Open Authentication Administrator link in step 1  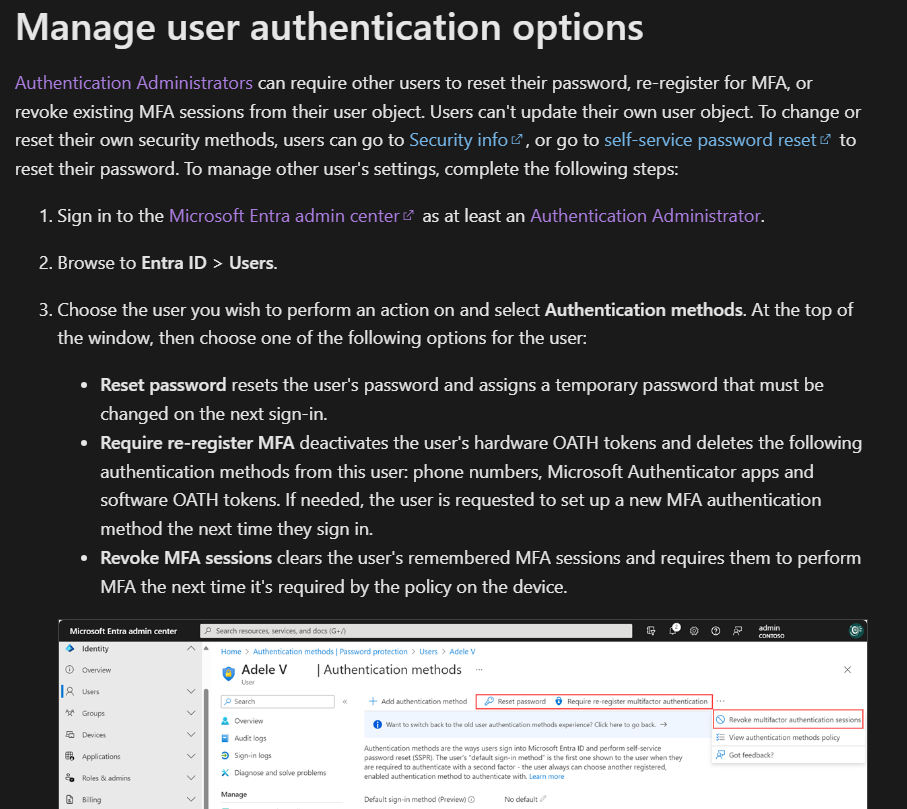645,216
